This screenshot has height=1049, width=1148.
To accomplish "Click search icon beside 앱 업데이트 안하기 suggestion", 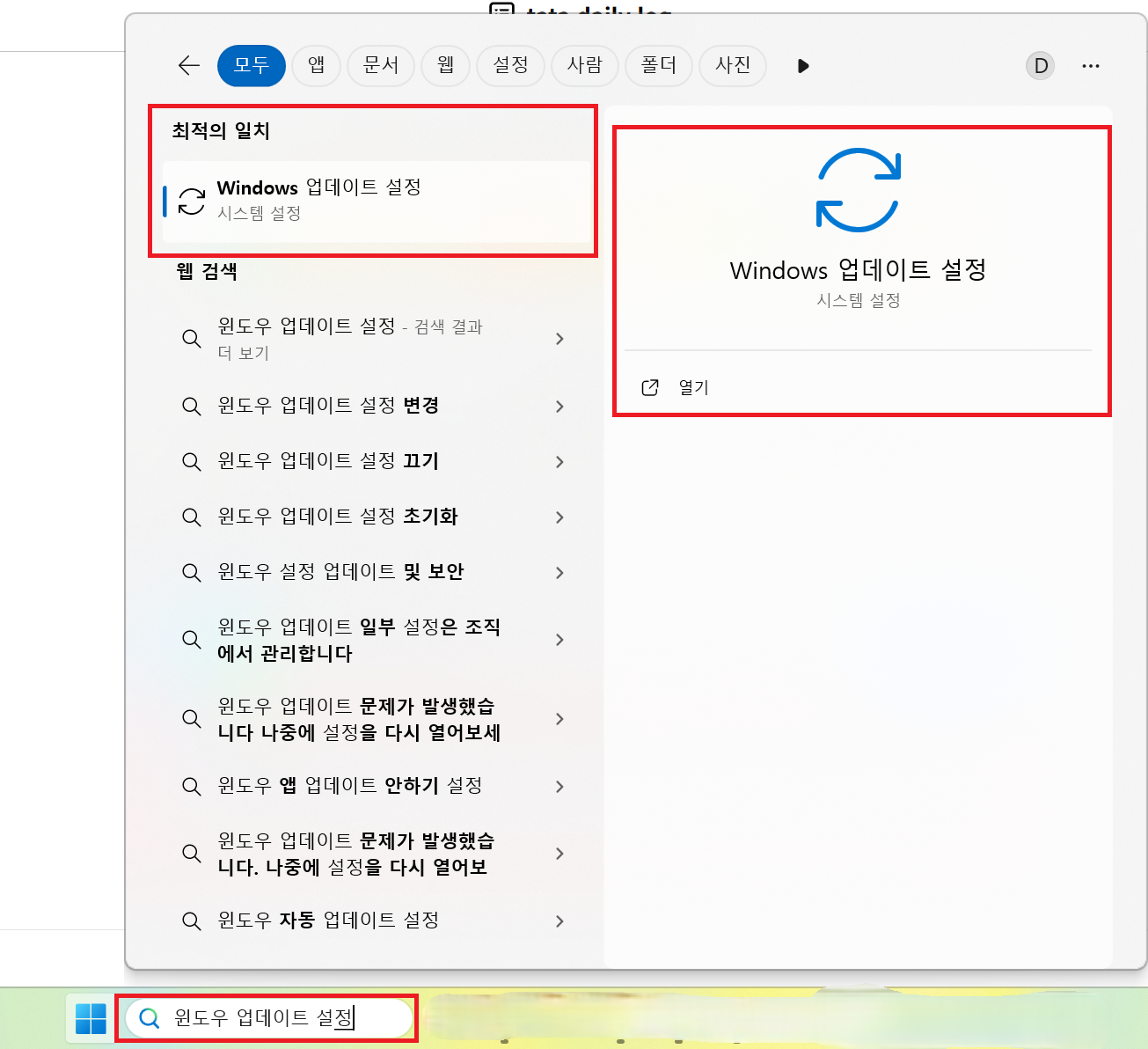I will [191, 787].
